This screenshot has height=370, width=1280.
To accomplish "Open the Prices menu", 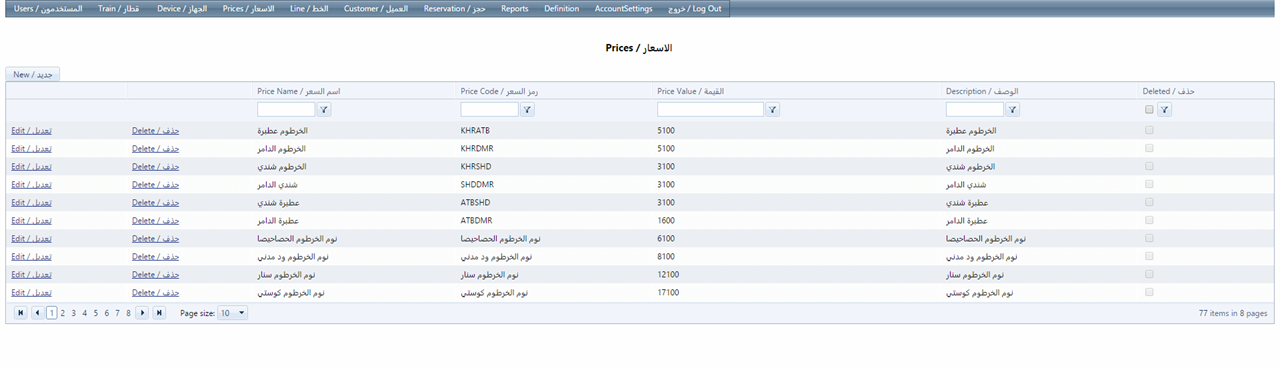I will 248,8.
